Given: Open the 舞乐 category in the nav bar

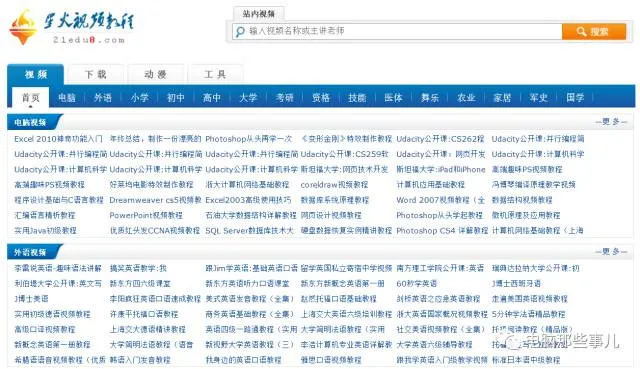Looking at the screenshot, I should 430,98.
